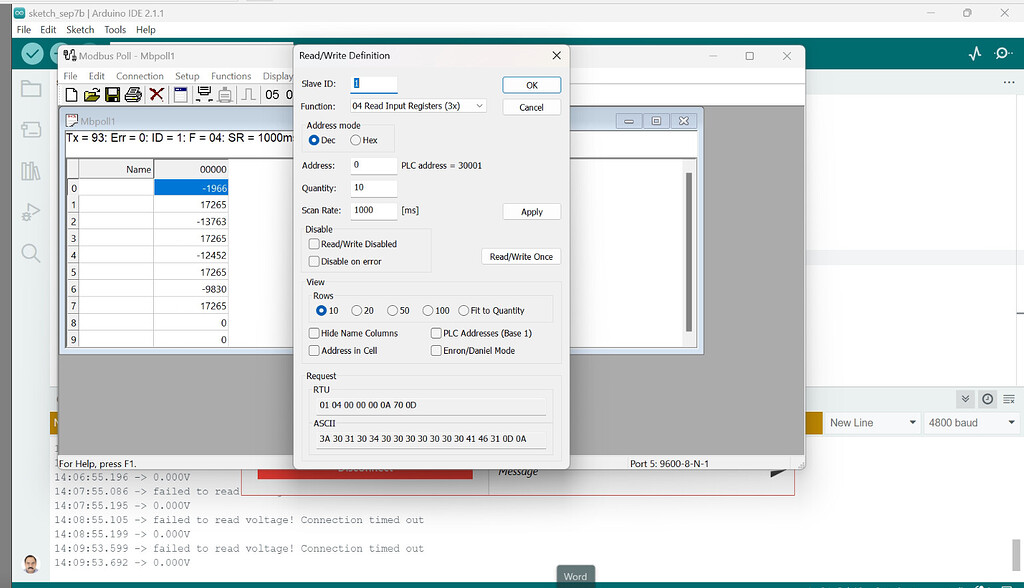Click the Read/Write Once button
Screen dimensions: 1024x588
point(520,256)
